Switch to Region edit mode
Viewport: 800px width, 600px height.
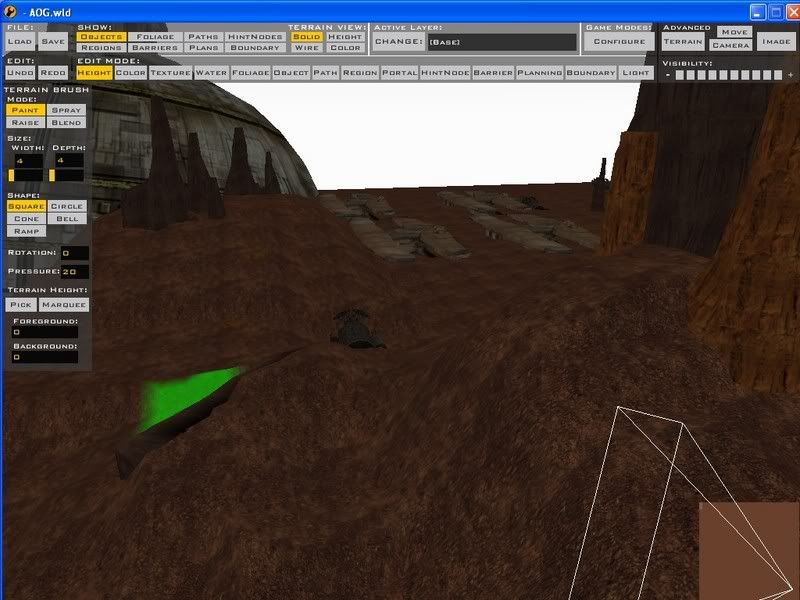point(360,73)
